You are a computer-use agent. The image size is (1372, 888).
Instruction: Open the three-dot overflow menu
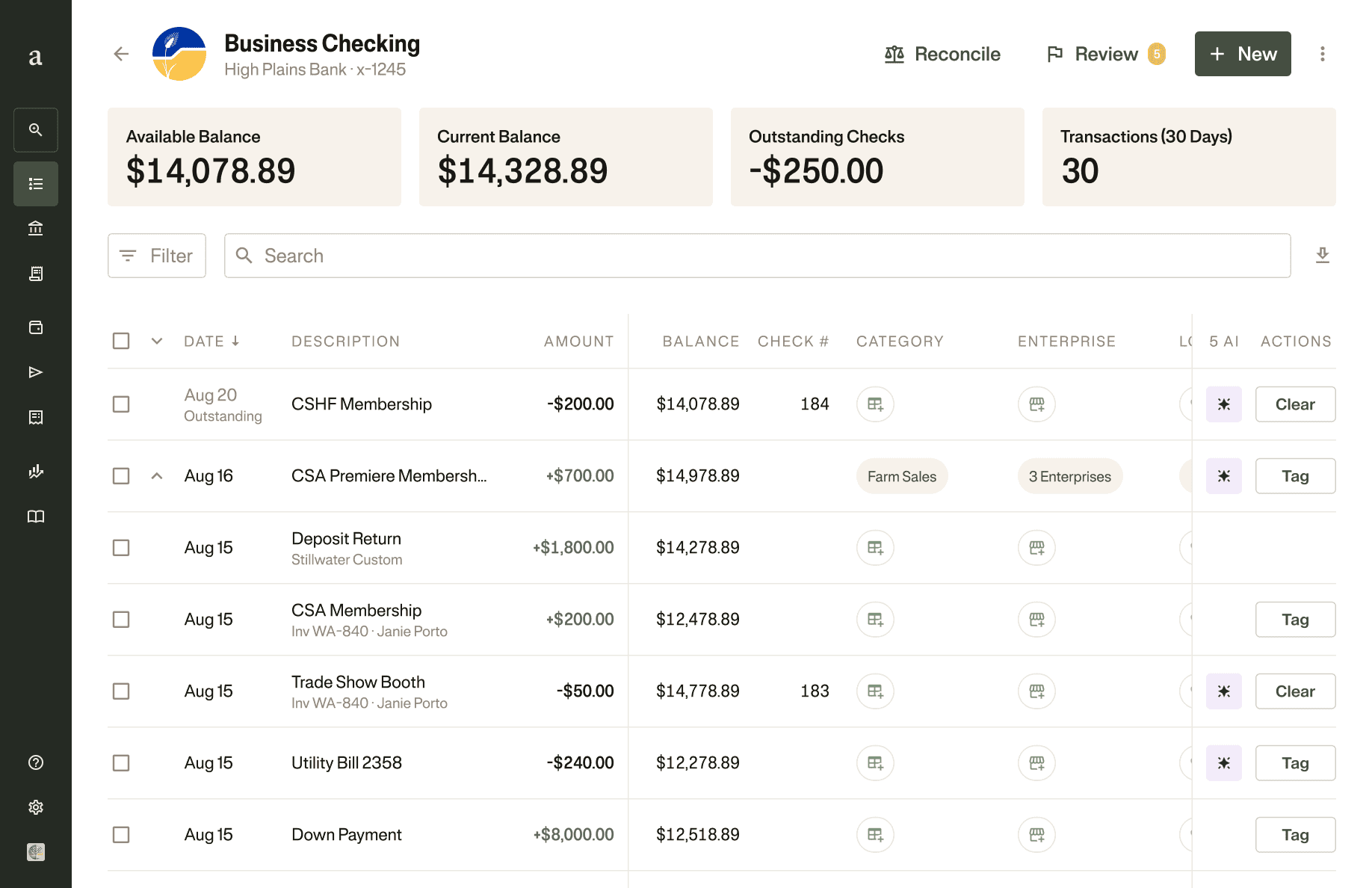tap(1323, 54)
